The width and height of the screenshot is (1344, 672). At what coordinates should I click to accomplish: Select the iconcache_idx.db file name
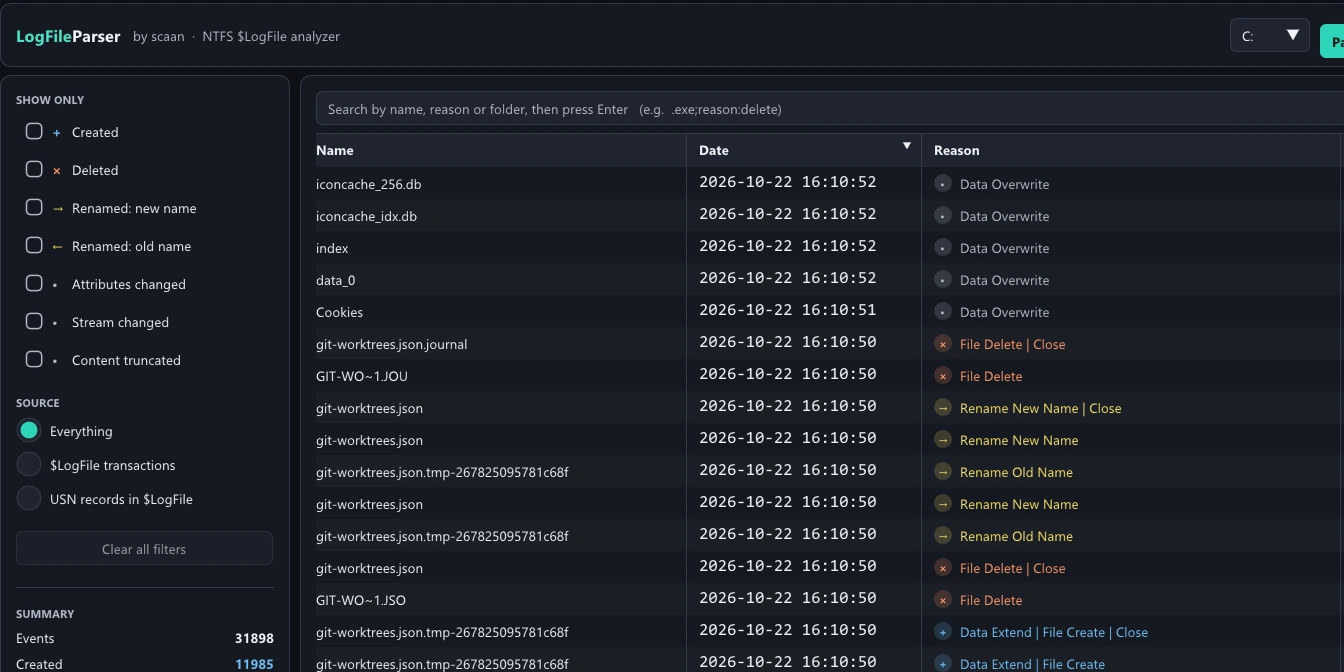pyautogui.click(x=366, y=216)
